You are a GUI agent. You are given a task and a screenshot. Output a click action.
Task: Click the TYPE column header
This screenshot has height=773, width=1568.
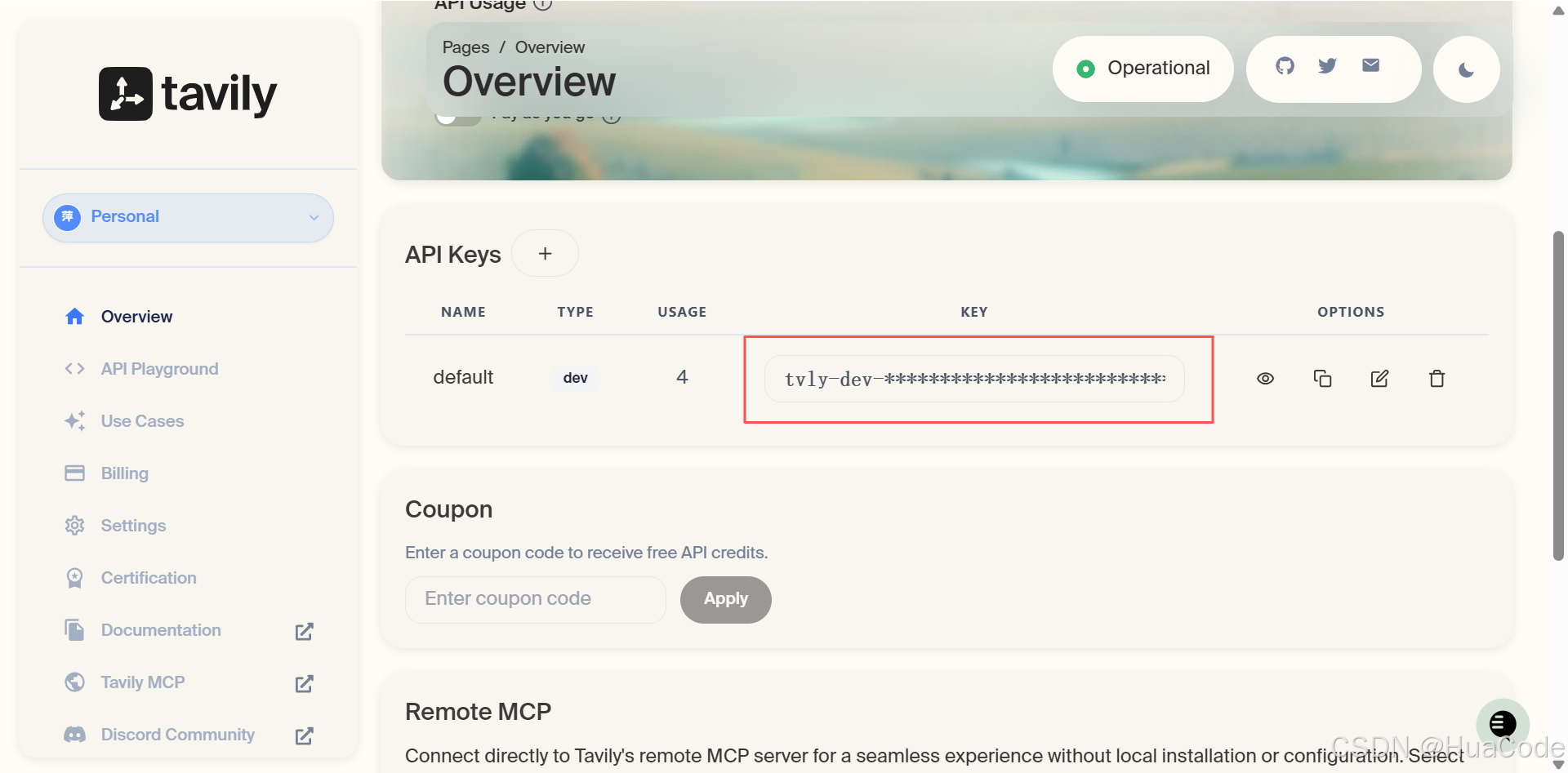[575, 312]
